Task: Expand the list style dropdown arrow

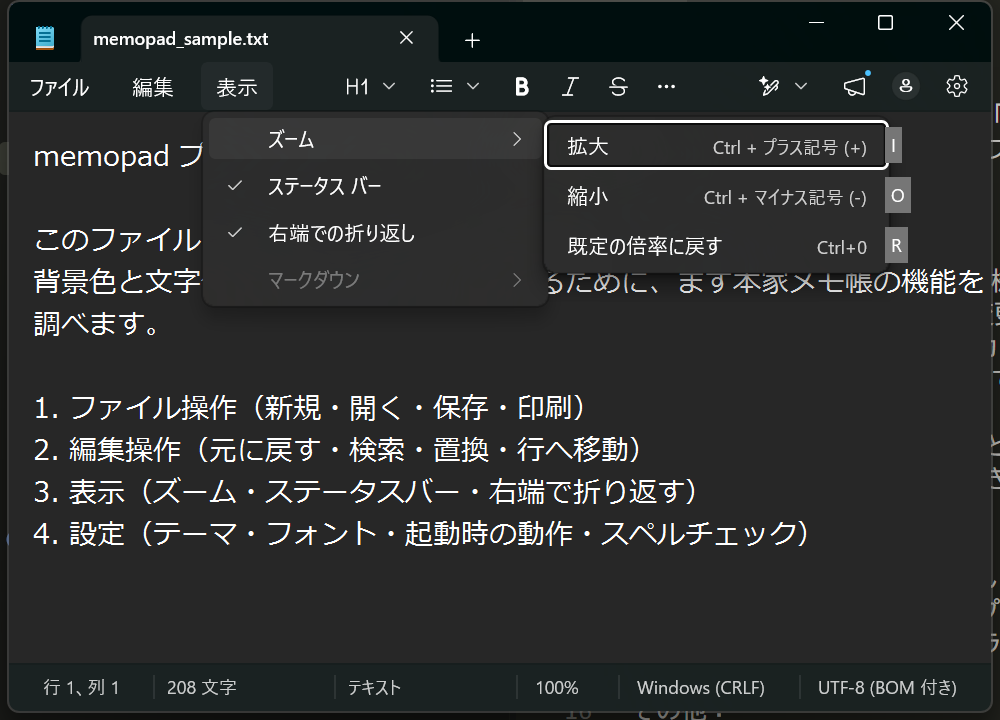Action: click(473, 87)
